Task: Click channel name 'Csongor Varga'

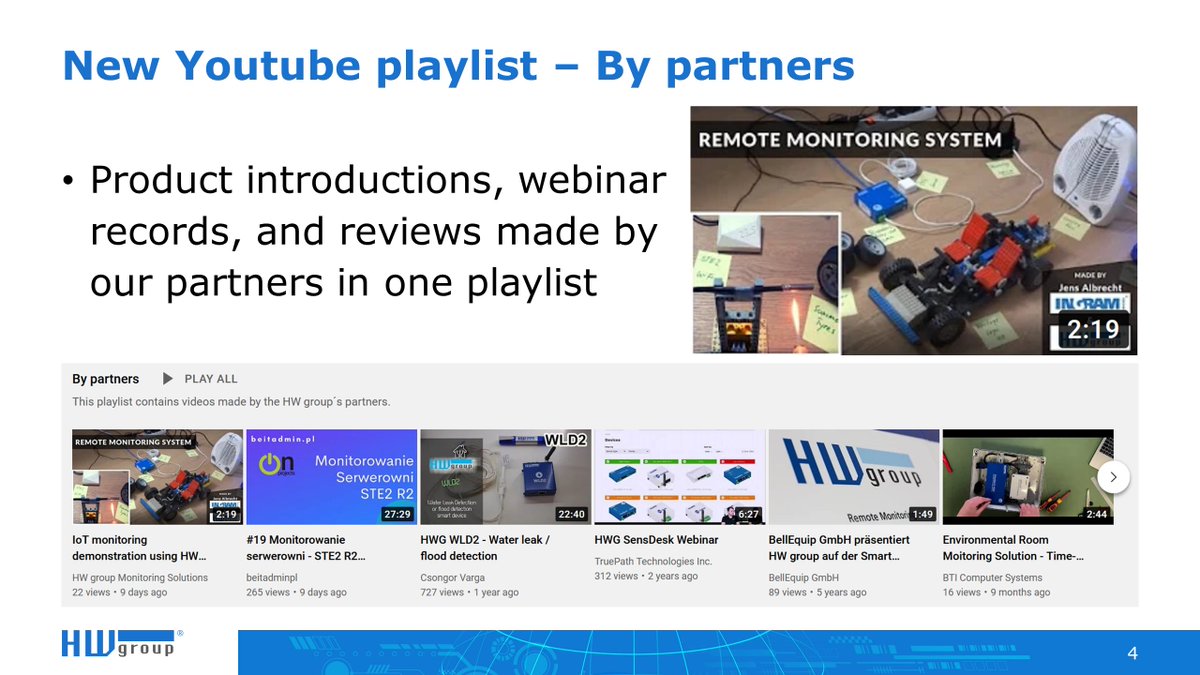Action: coord(454,577)
